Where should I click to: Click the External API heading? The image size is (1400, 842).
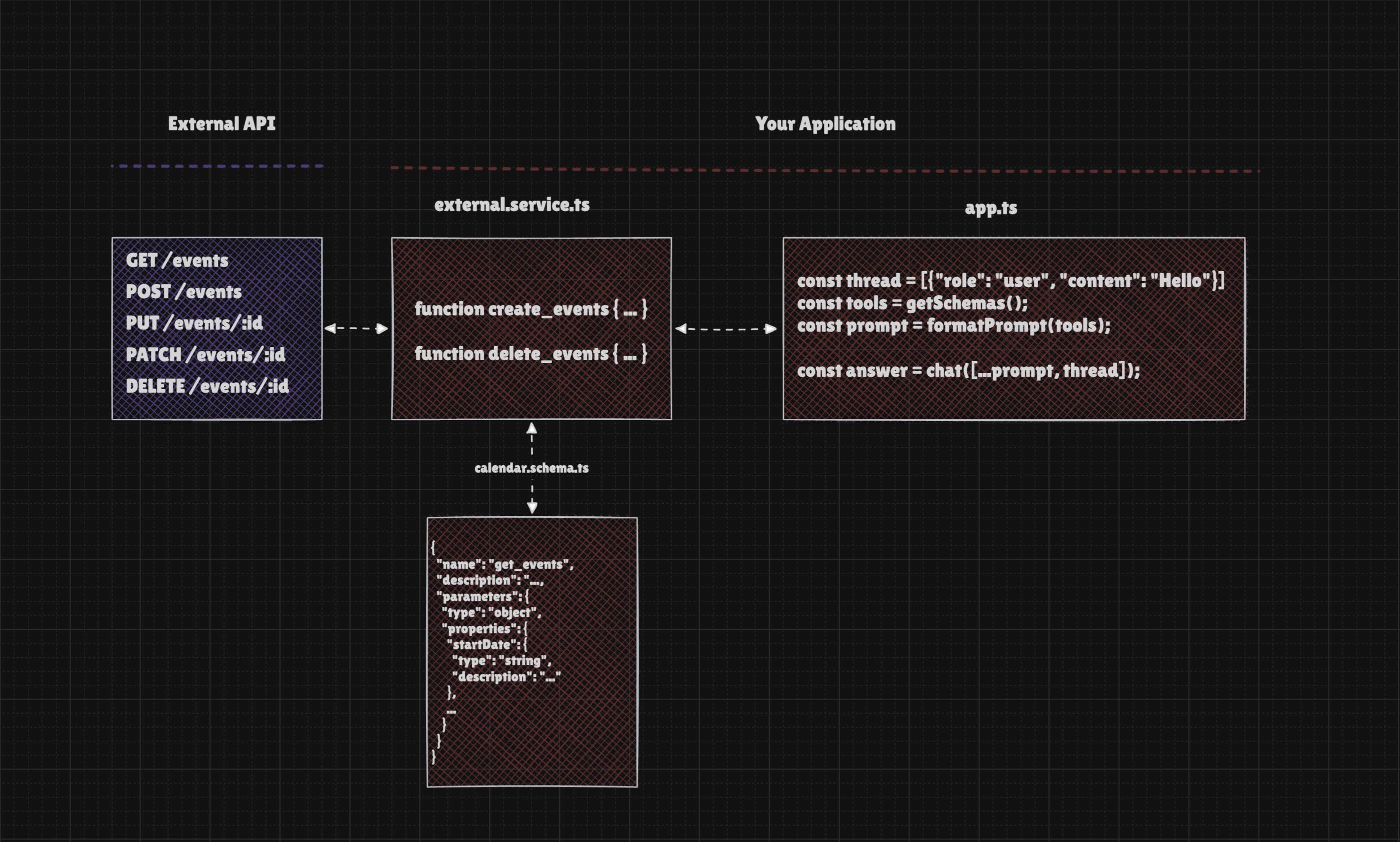221,124
